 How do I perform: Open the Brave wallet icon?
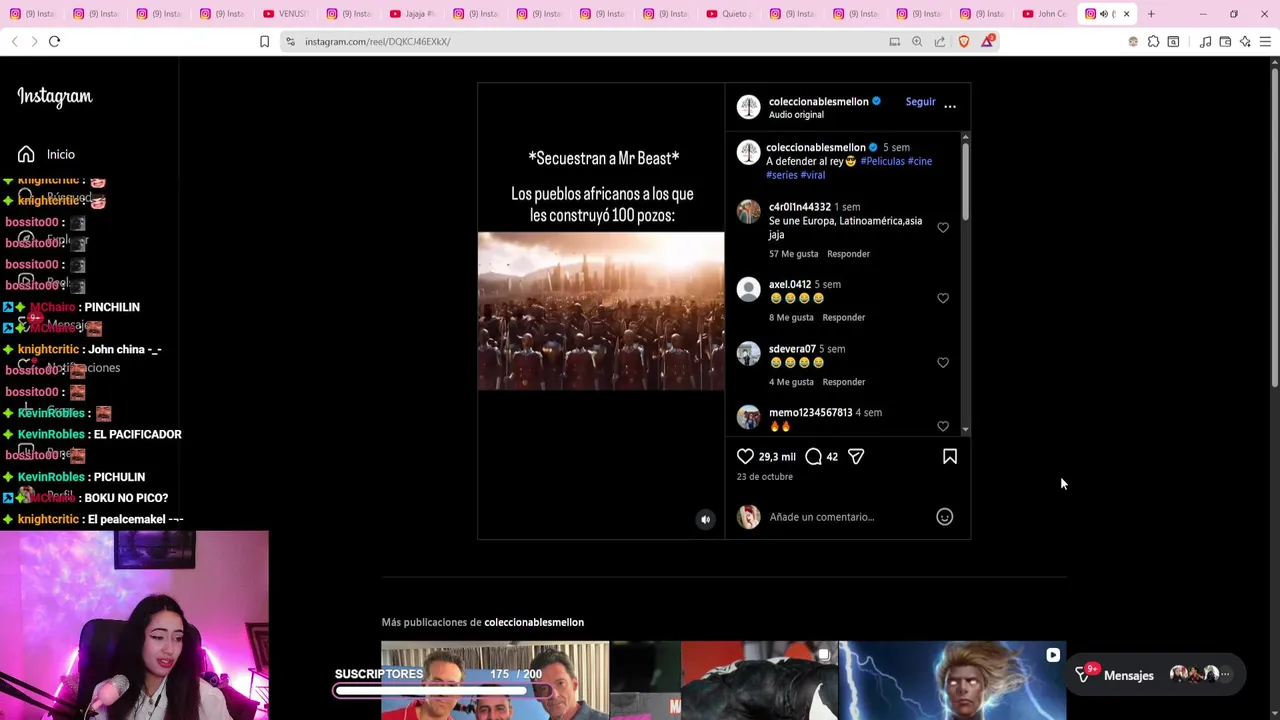[1225, 41]
